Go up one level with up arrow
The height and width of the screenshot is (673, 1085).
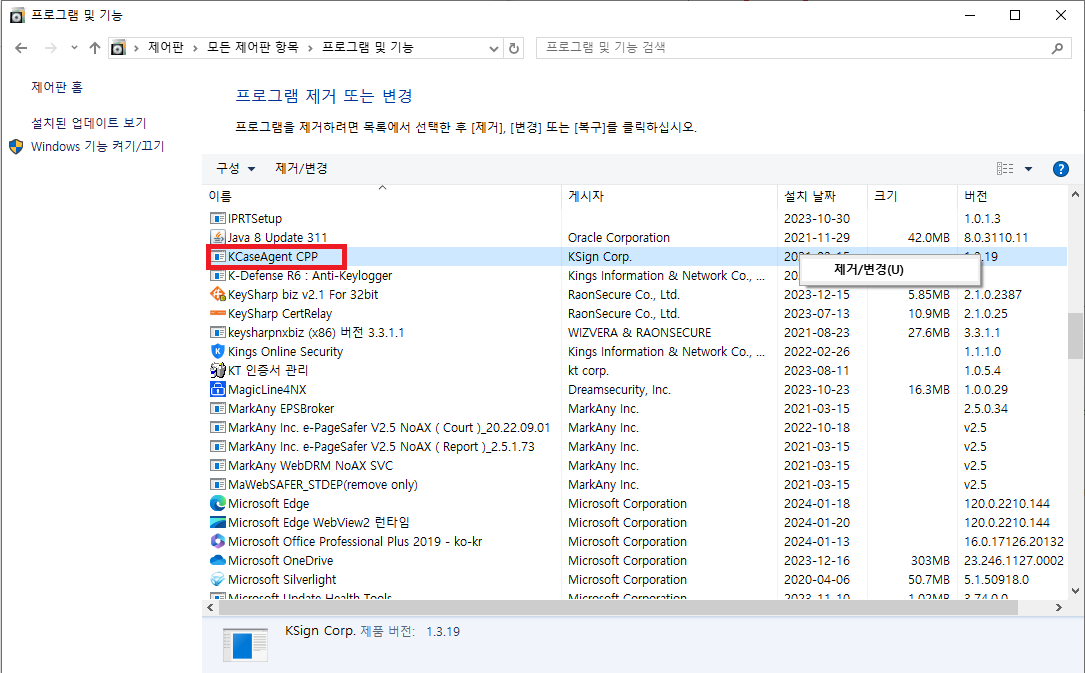[95, 48]
